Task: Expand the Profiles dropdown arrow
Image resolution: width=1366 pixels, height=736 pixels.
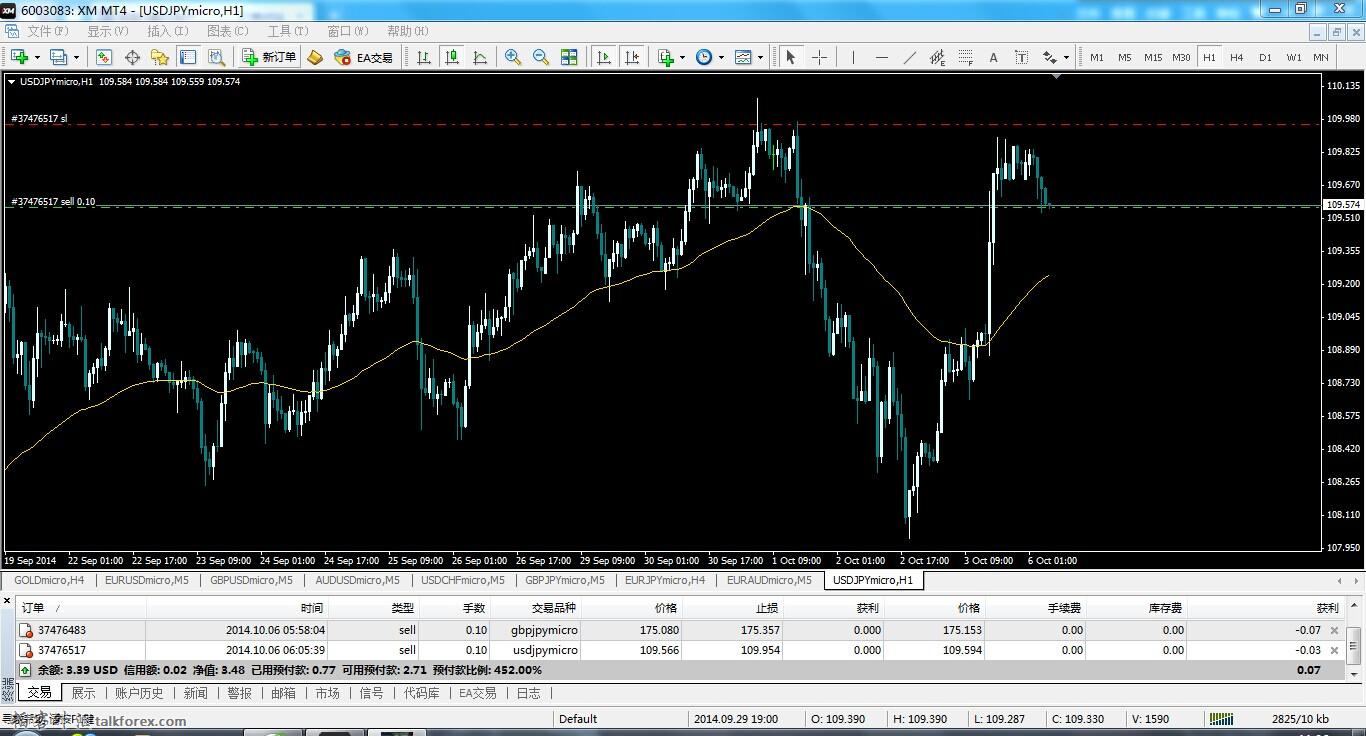Action: (76, 57)
